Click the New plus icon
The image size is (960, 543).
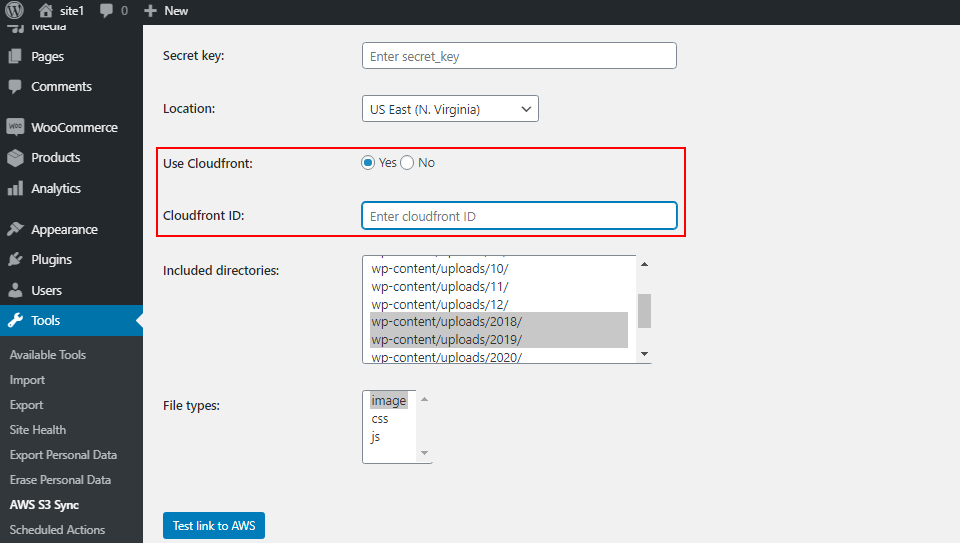[x=150, y=11]
